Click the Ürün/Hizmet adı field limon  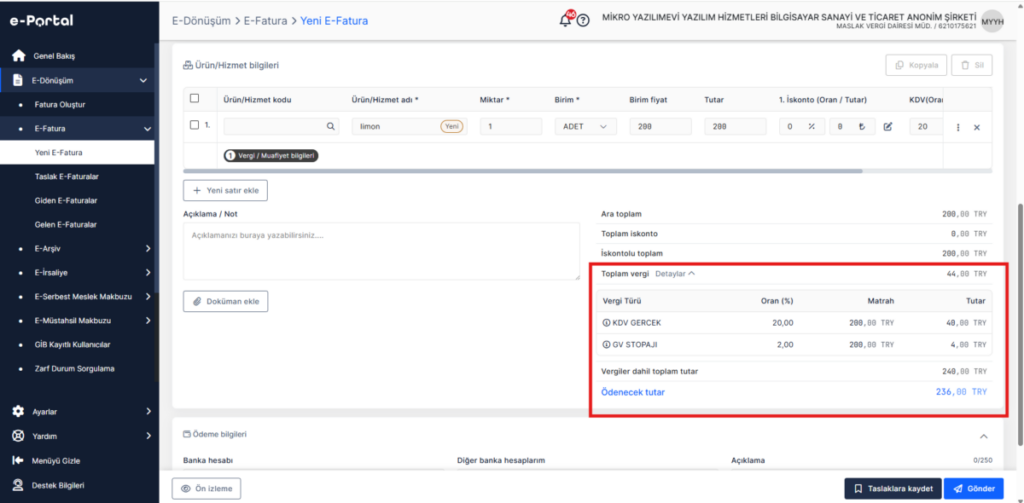tap(409, 127)
